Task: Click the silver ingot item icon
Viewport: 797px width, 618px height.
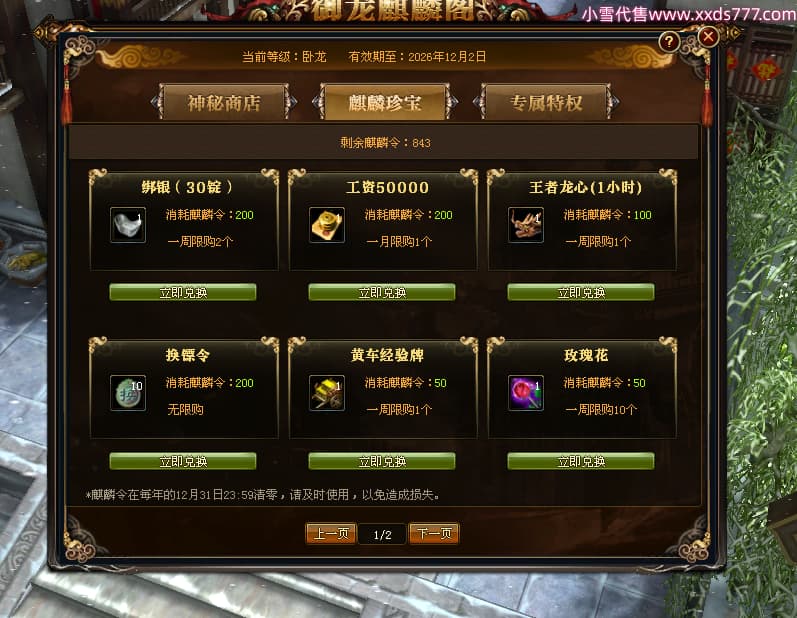Action: [128, 225]
